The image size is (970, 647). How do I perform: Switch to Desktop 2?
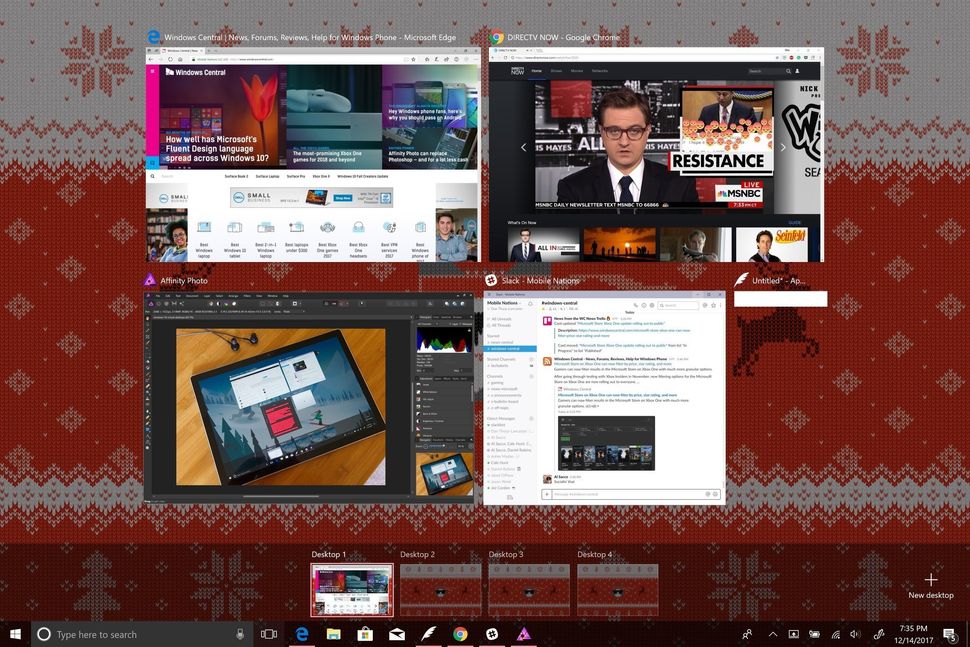coord(441,589)
